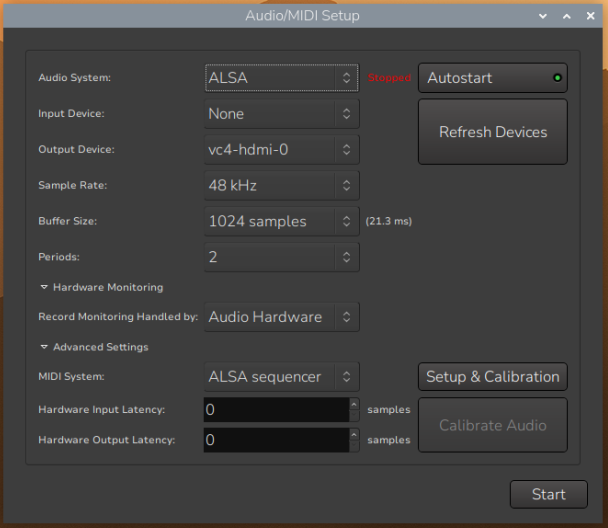
Task: Open the Sample Rate 48 kHz dropdown
Action: [281, 186]
